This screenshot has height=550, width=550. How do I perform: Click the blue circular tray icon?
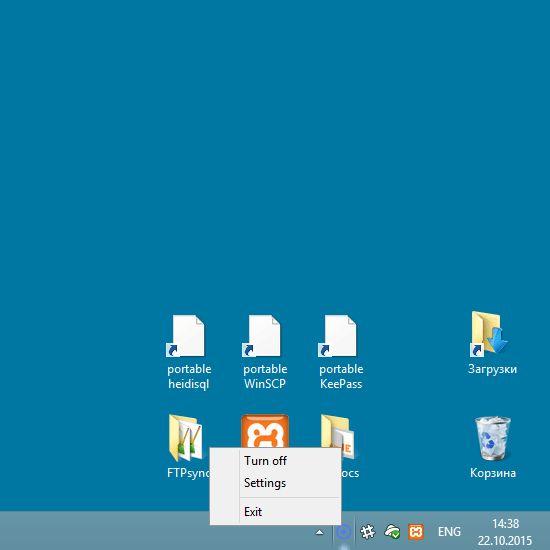(343, 532)
